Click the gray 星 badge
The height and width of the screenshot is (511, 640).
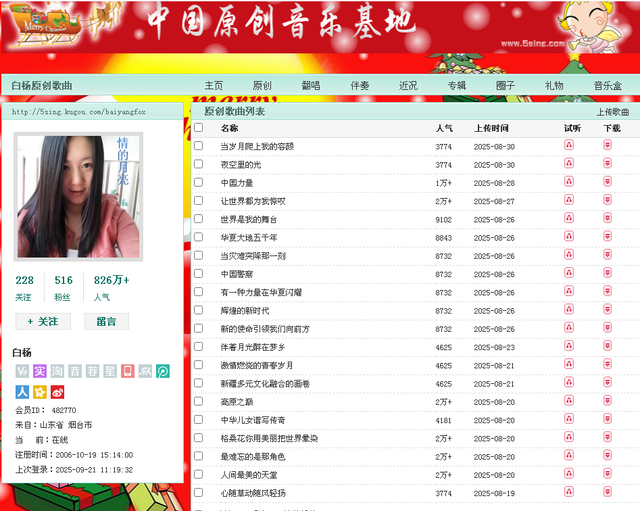pyautogui.click(x=110, y=371)
